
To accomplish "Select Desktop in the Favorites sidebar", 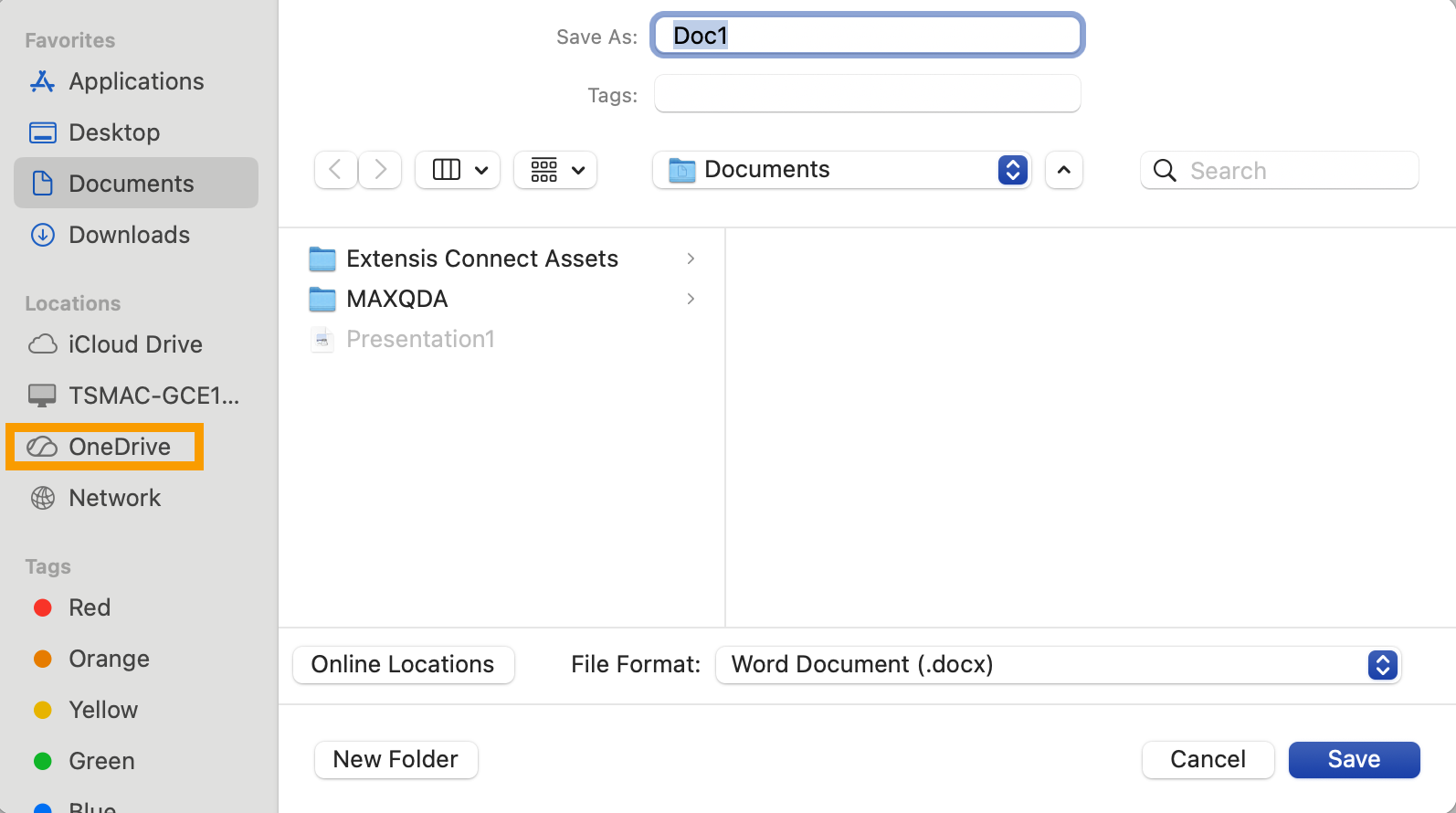I will coord(114,132).
